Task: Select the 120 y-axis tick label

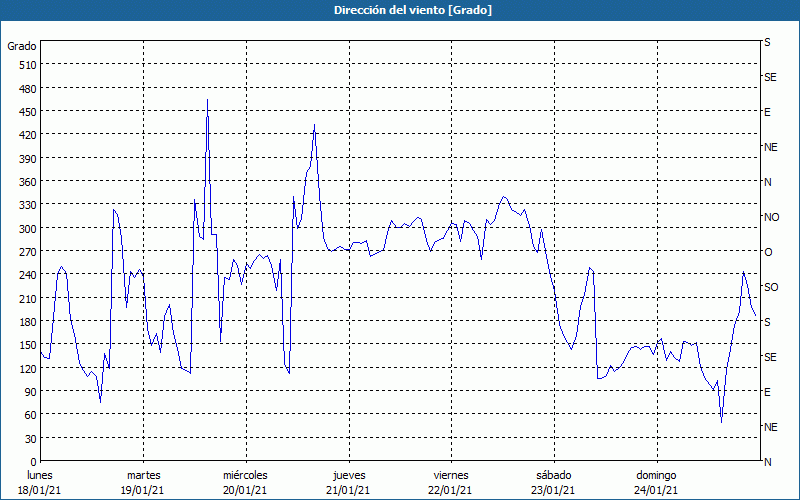Action: (x=27, y=368)
